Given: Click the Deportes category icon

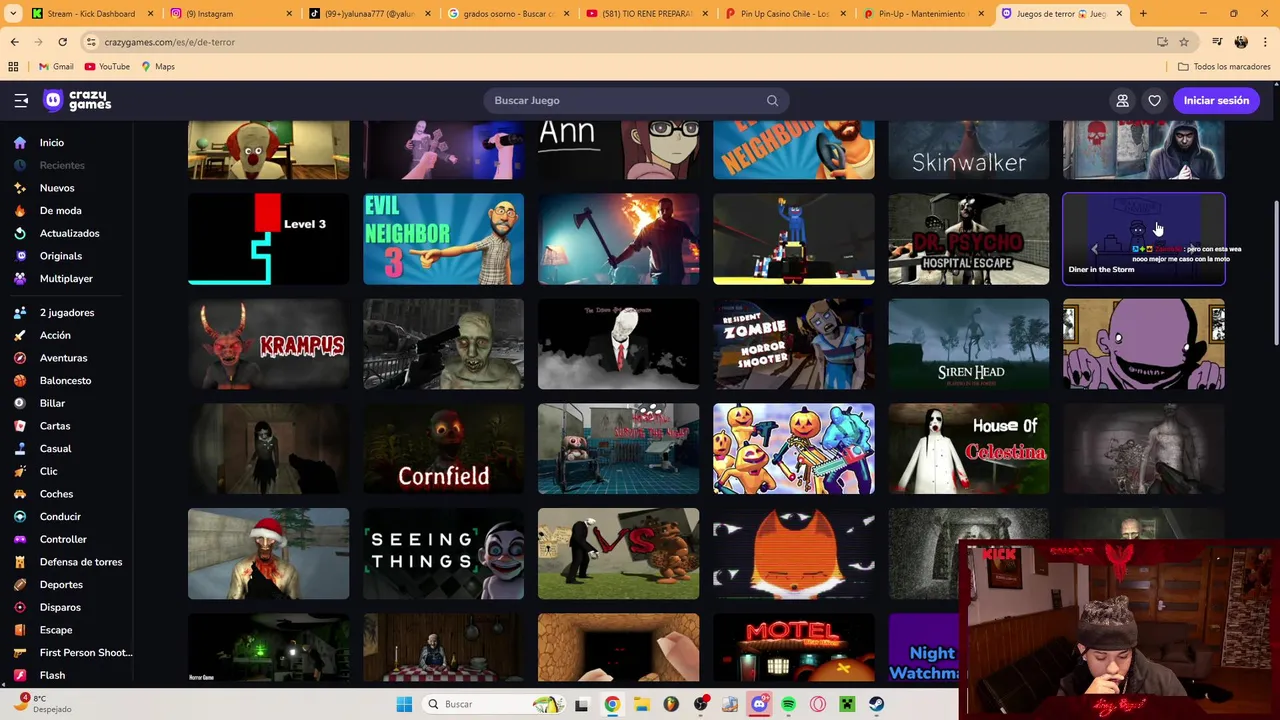Looking at the screenshot, I should point(20,584).
